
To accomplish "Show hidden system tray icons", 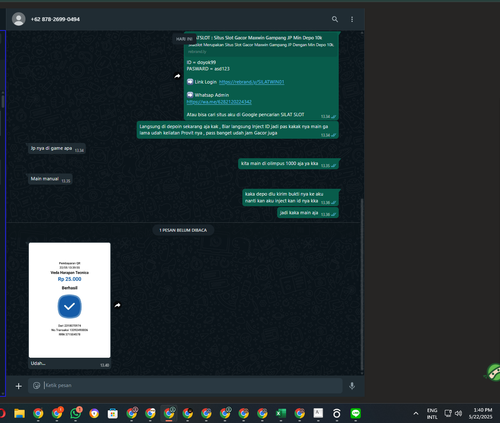I will 416,414.
